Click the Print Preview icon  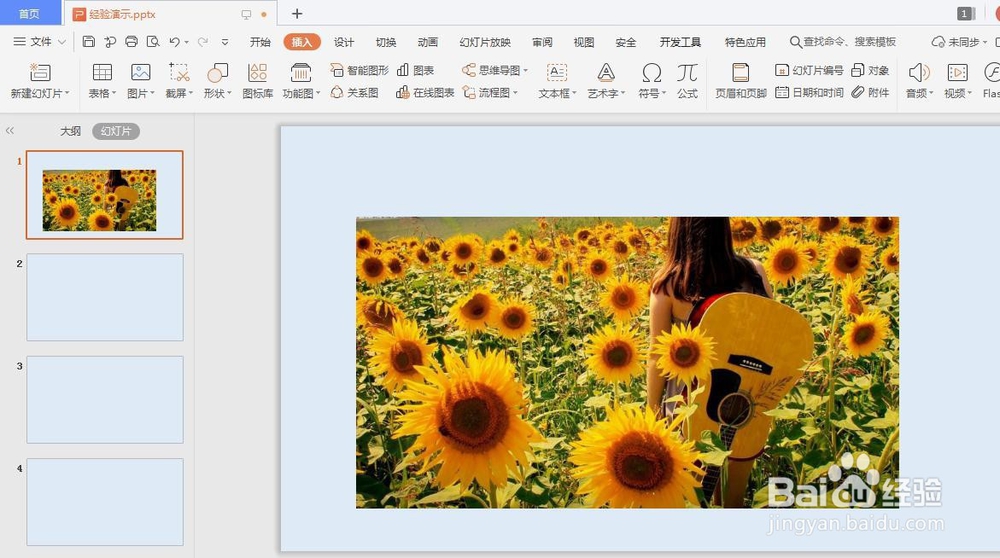click(x=152, y=41)
